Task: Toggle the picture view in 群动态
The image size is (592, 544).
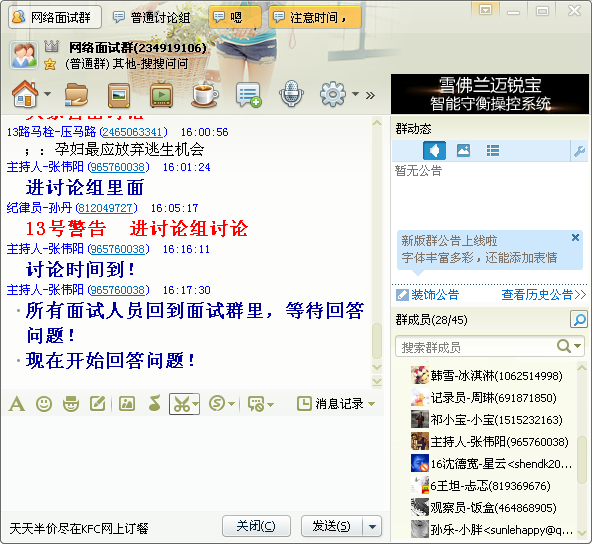Action: (x=463, y=151)
